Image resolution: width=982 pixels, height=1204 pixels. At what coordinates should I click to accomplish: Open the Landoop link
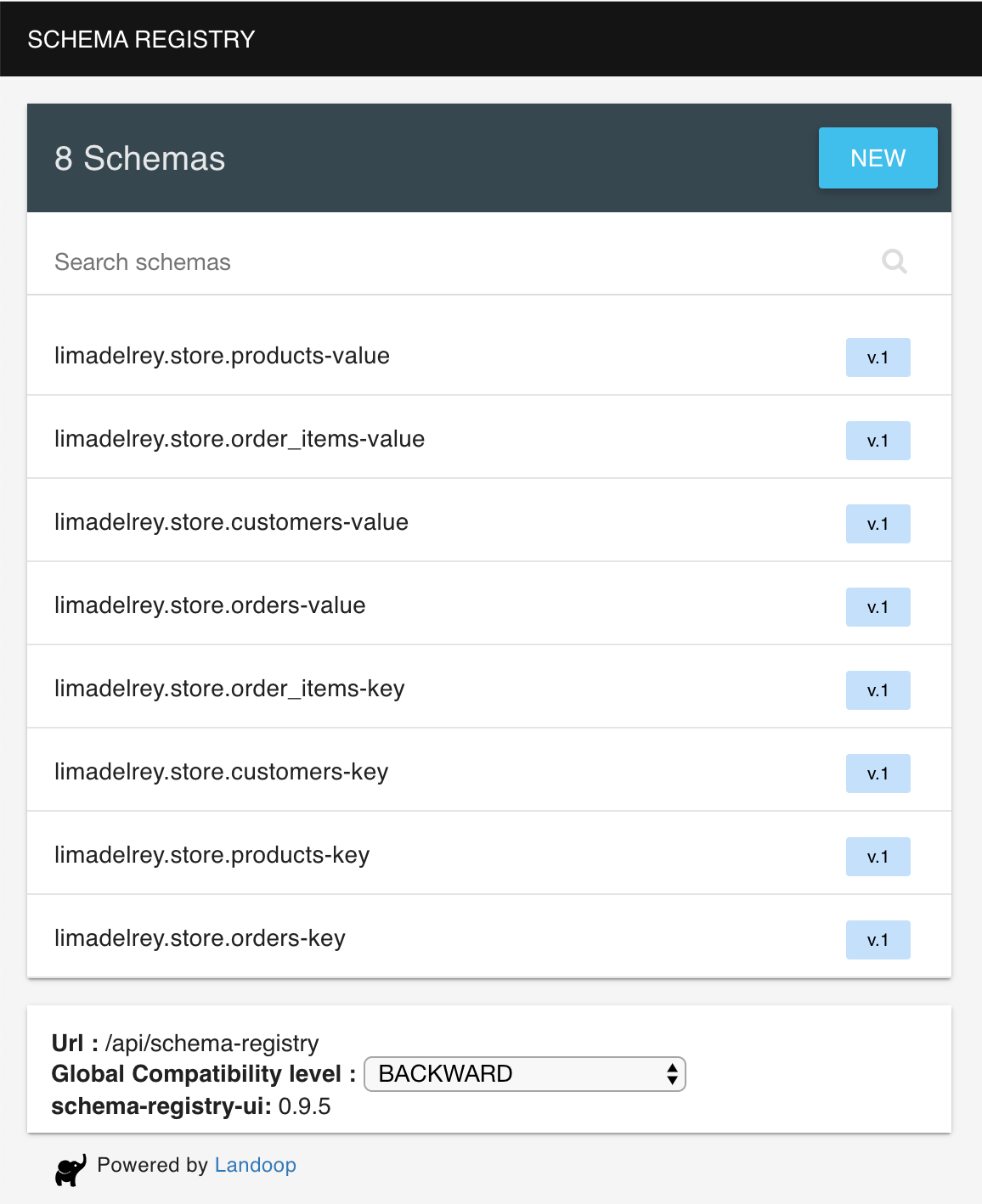(255, 1165)
